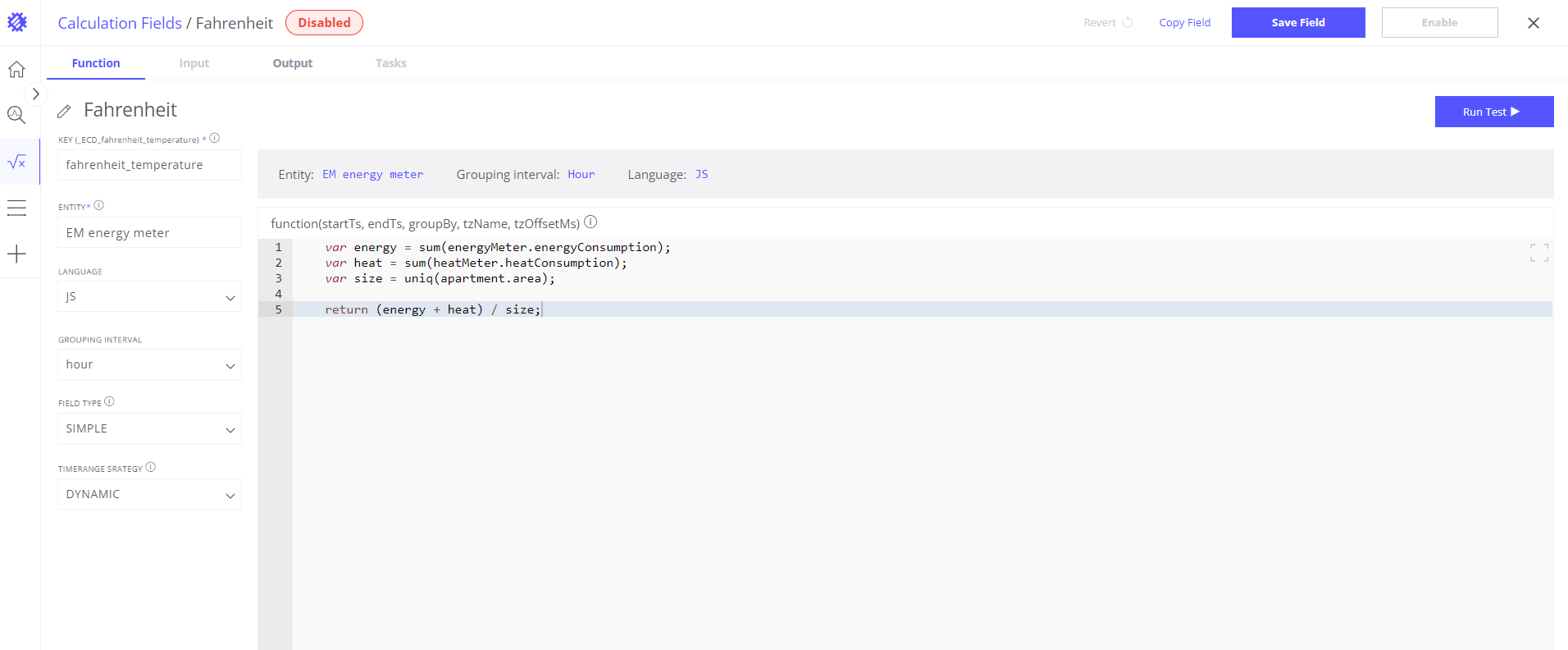Toggle fullscreen for the code editor
Viewport: 1568px width, 650px height.
pyautogui.click(x=1538, y=253)
